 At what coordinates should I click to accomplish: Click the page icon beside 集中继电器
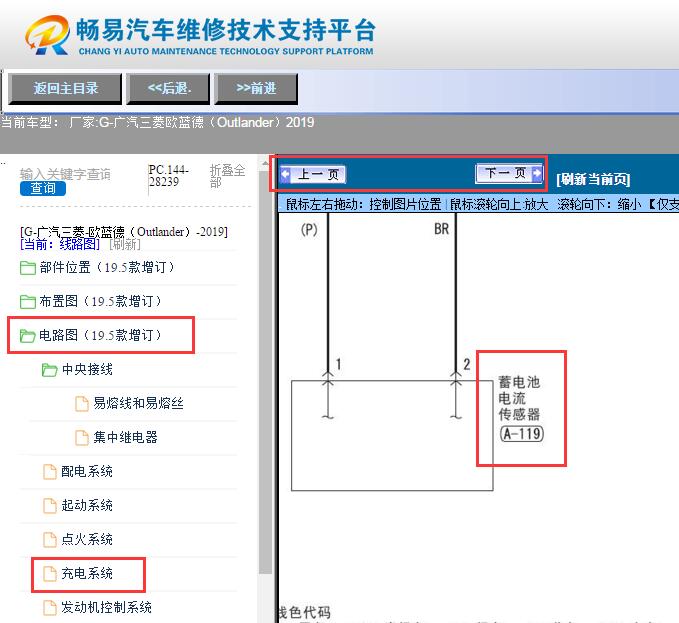pyautogui.click(x=82, y=437)
